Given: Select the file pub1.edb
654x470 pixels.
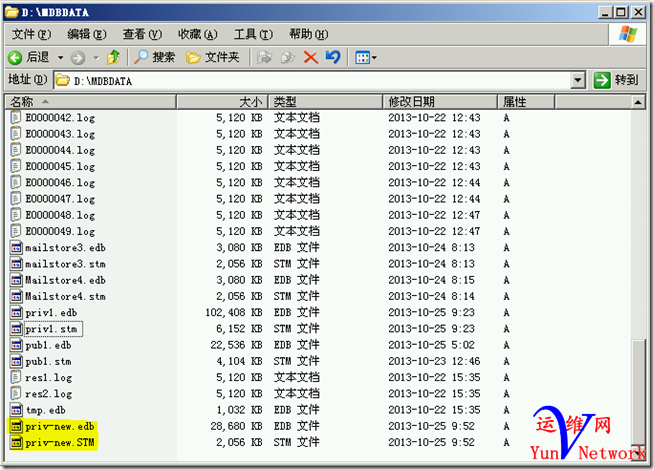Looking at the screenshot, I should click(48, 345).
